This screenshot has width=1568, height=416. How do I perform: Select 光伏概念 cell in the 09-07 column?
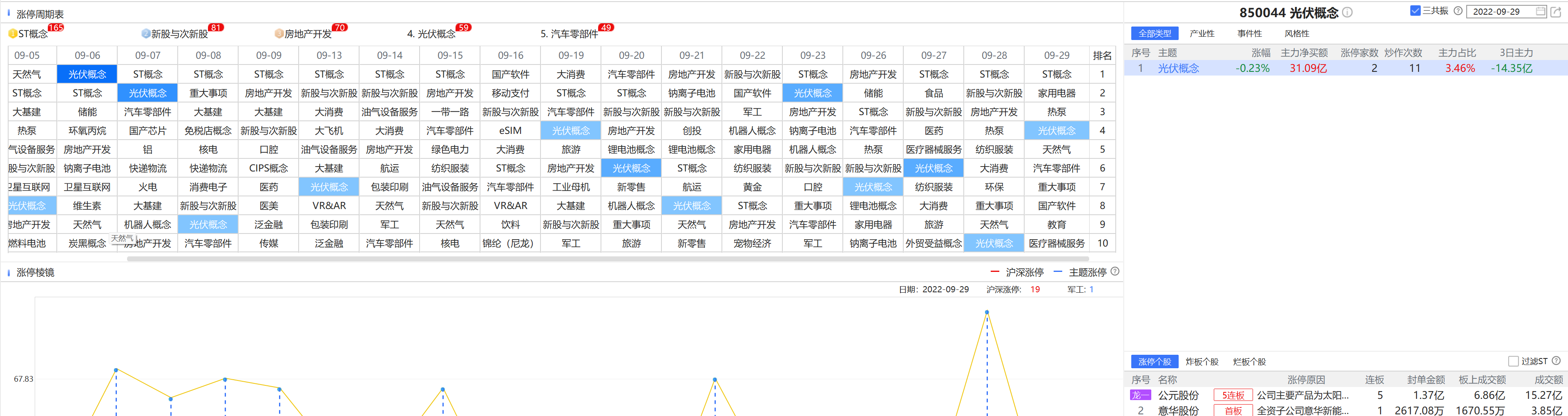pyautogui.click(x=147, y=93)
